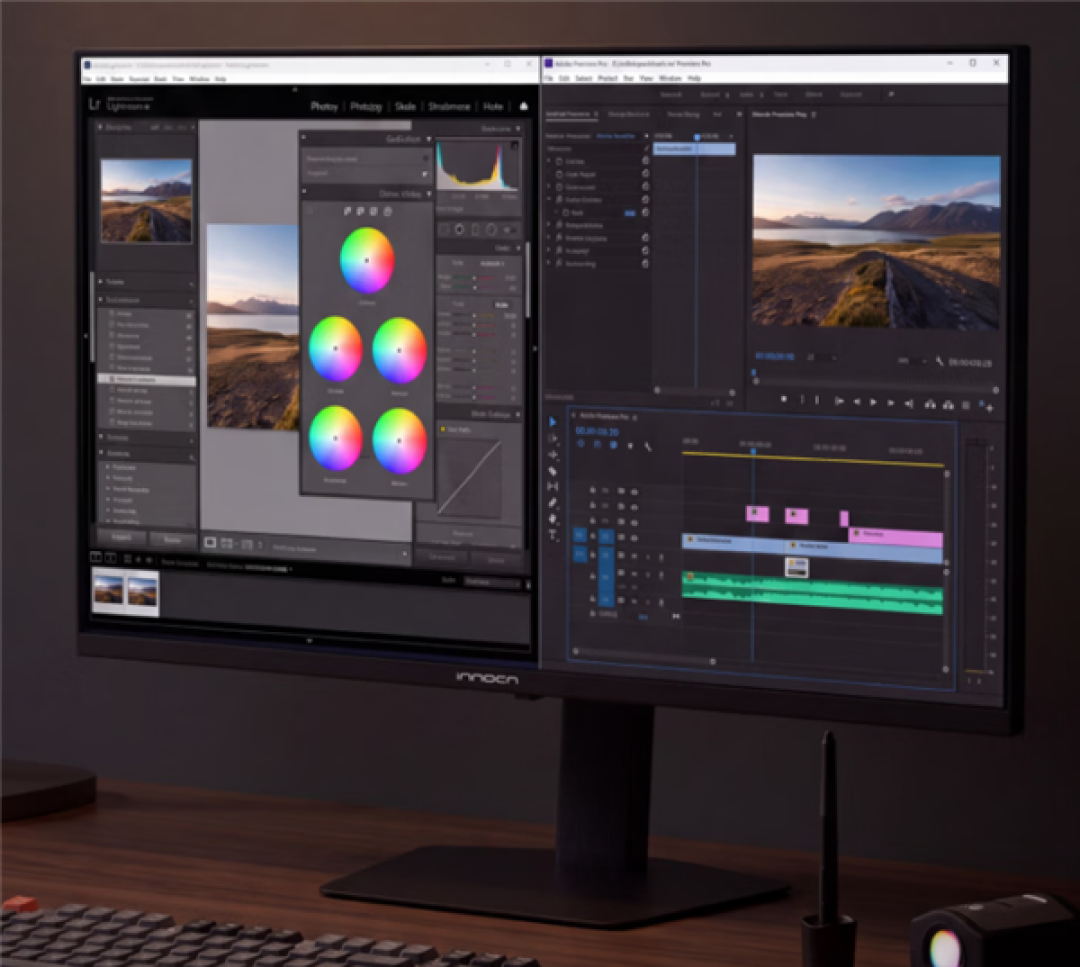
Task: Select the first module in Lightroom's module picker
Action: 324,106
